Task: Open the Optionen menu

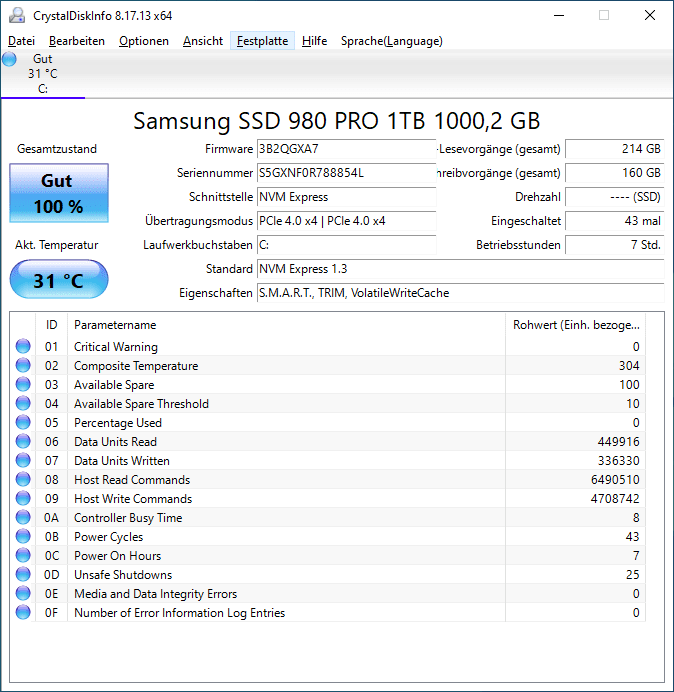Action: (x=144, y=41)
